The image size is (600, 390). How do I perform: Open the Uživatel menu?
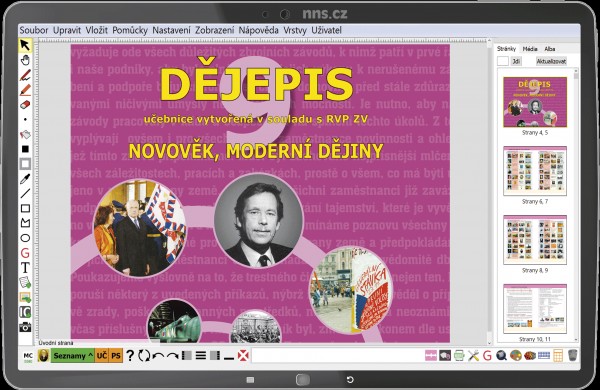326,30
